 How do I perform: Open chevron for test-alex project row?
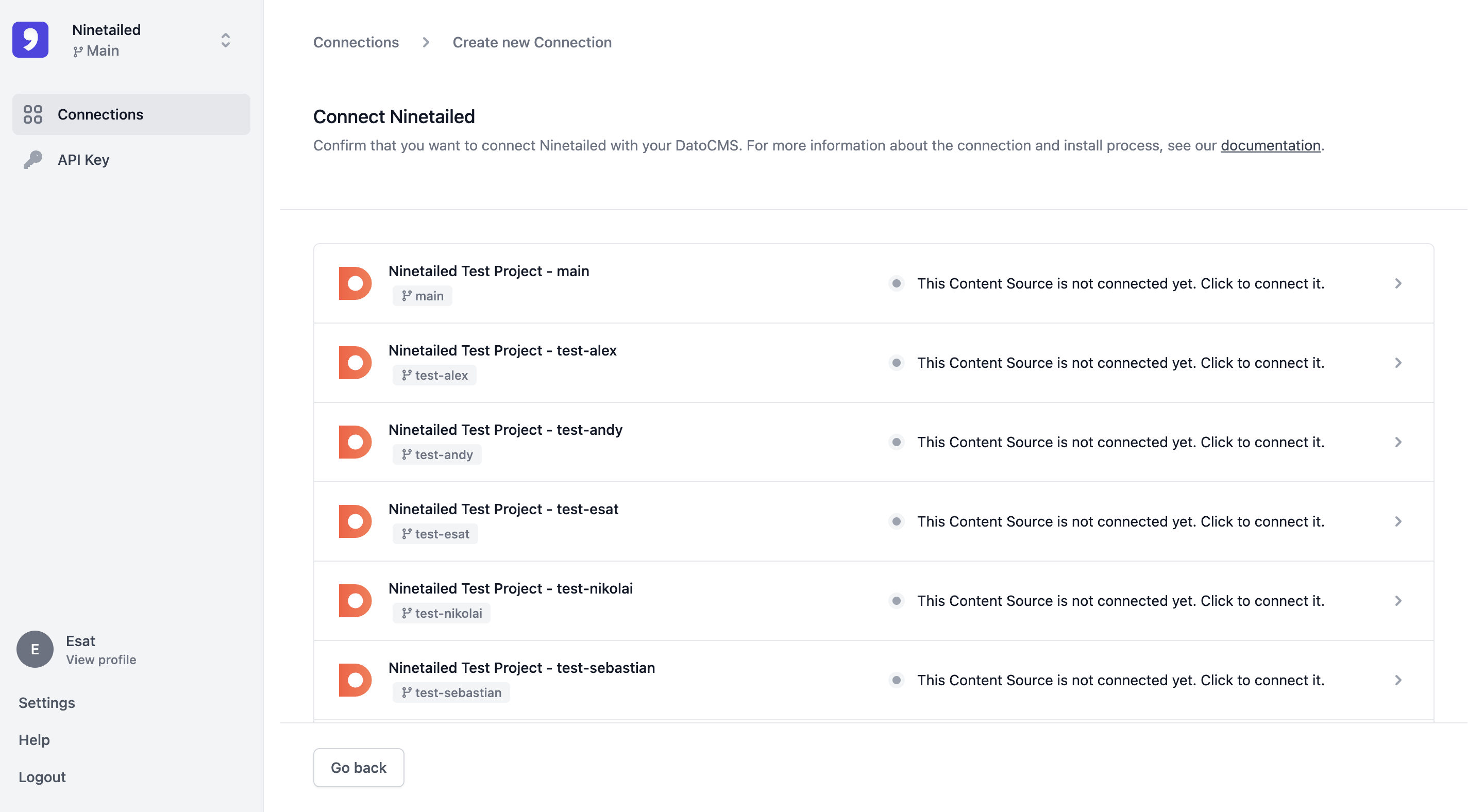tap(1398, 363)
